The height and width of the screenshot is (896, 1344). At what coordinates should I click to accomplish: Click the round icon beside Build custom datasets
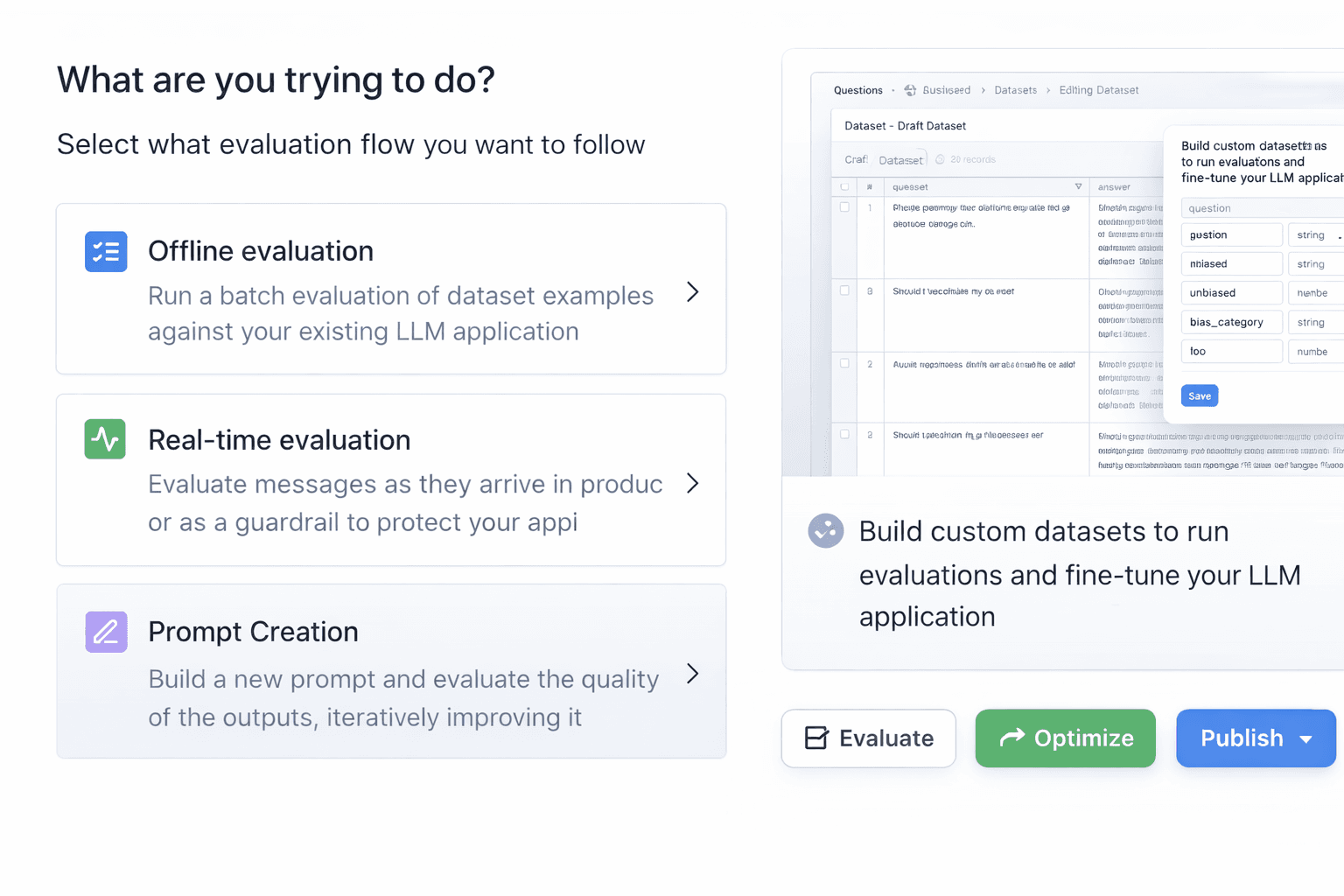(x=825, y=530)
